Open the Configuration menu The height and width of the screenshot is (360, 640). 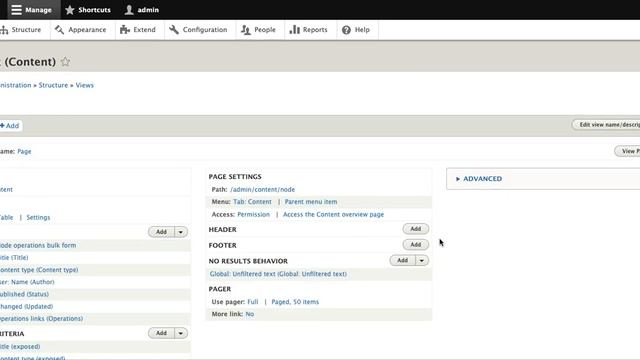tap(198, 30)
